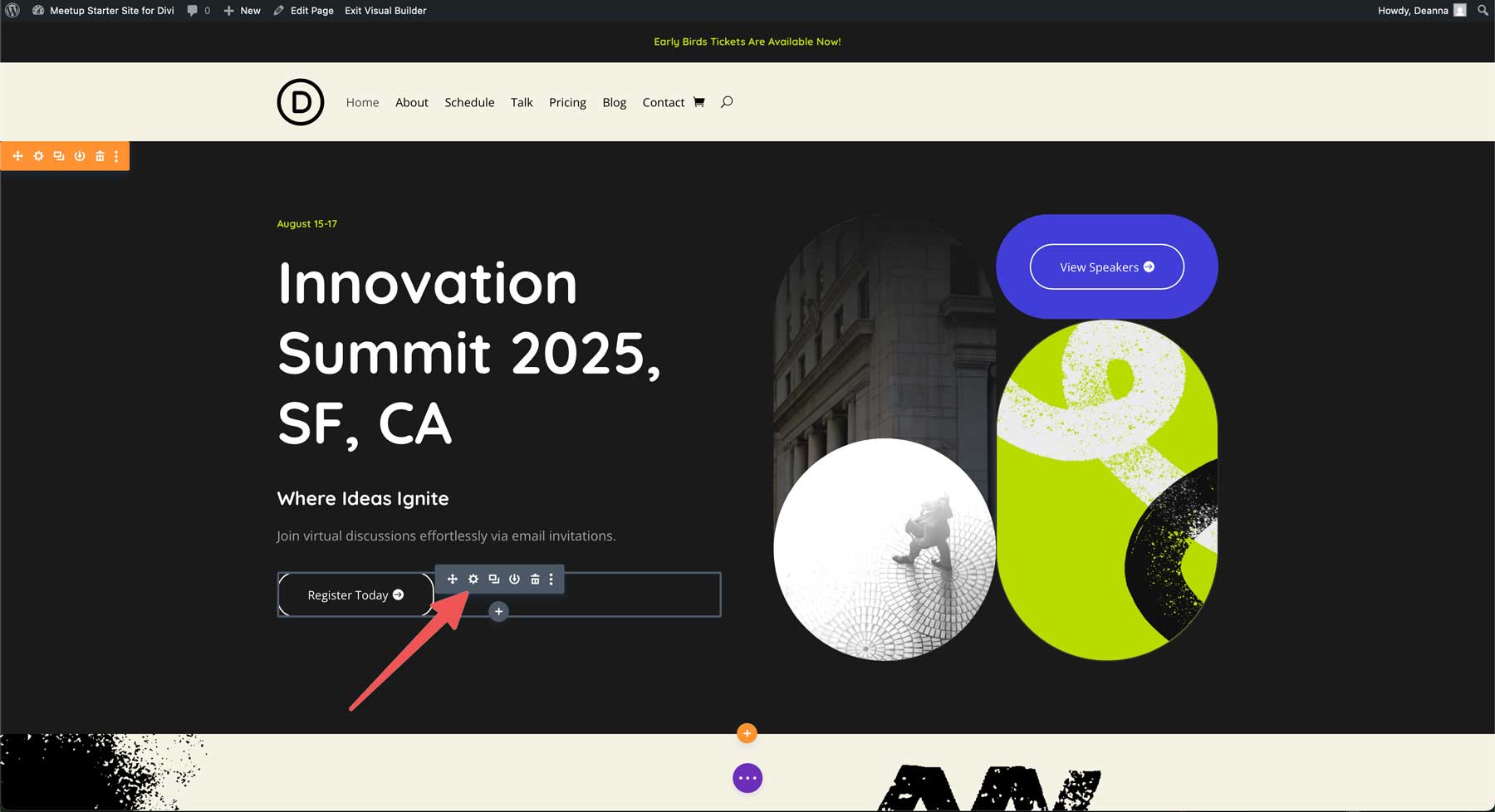
Task: Switch to the Schedule navigation tab
Action: tap(469, 102)
